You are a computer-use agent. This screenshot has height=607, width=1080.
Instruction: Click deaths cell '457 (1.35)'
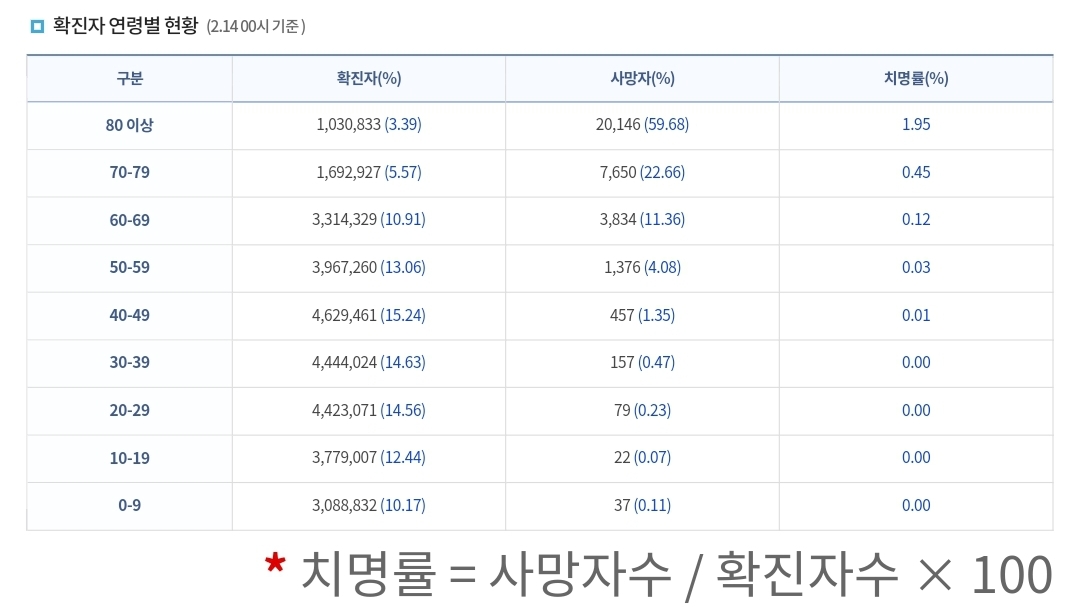pyautogui.click(x=642, y=316)
